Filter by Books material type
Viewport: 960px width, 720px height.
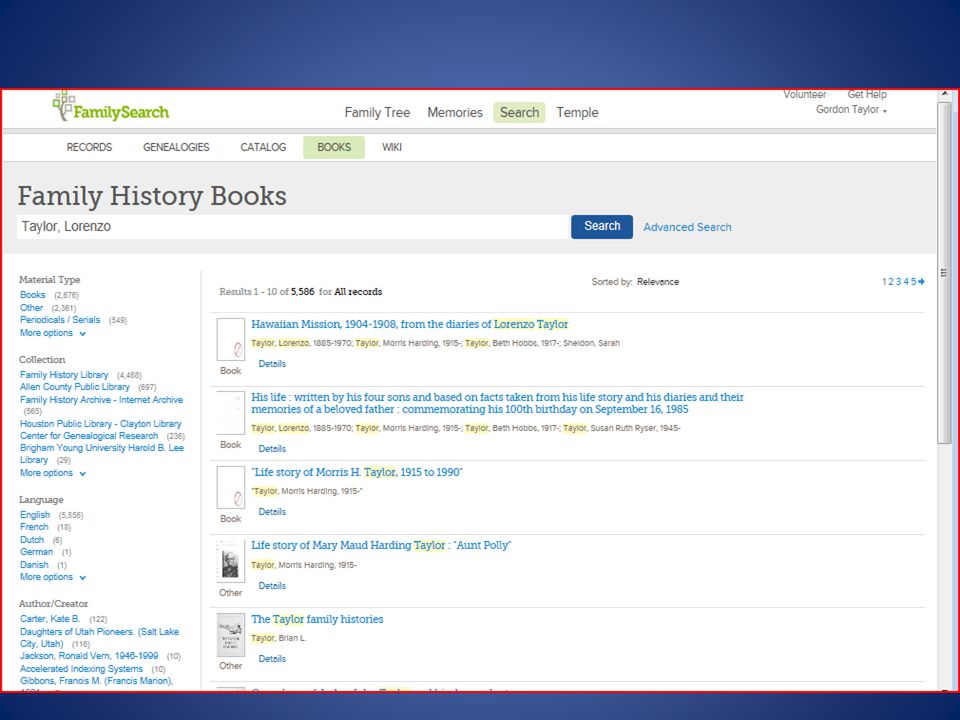click(x=32, y=295)
